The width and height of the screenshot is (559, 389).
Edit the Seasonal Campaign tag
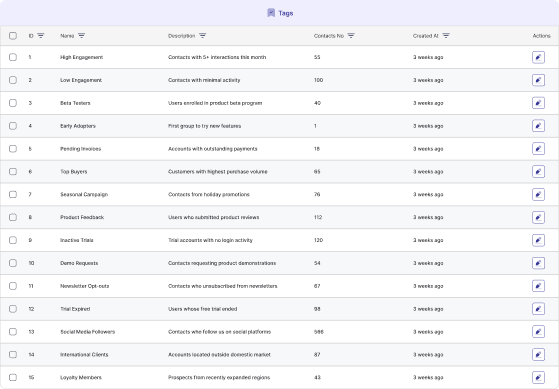[x=538, y=194]
